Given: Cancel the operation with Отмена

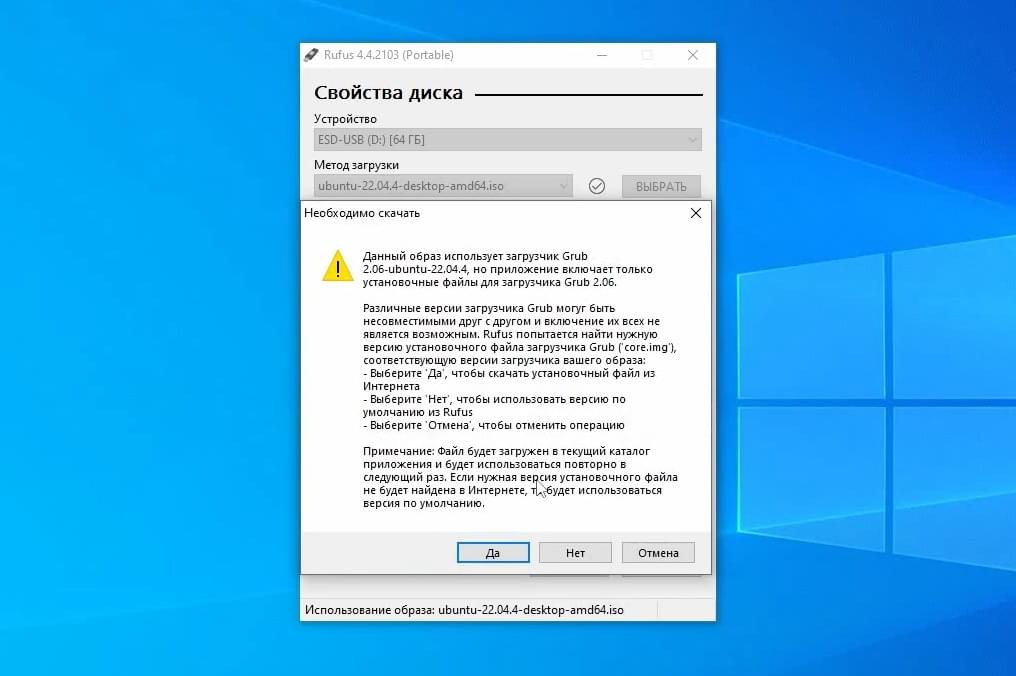Looking at the screenshot, I should tap(658, 553).
